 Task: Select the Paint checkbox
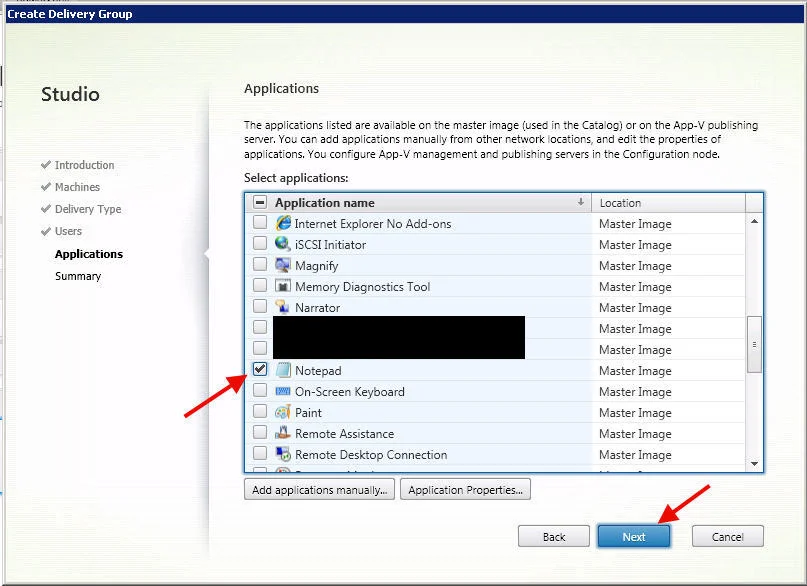coord(260,411)
